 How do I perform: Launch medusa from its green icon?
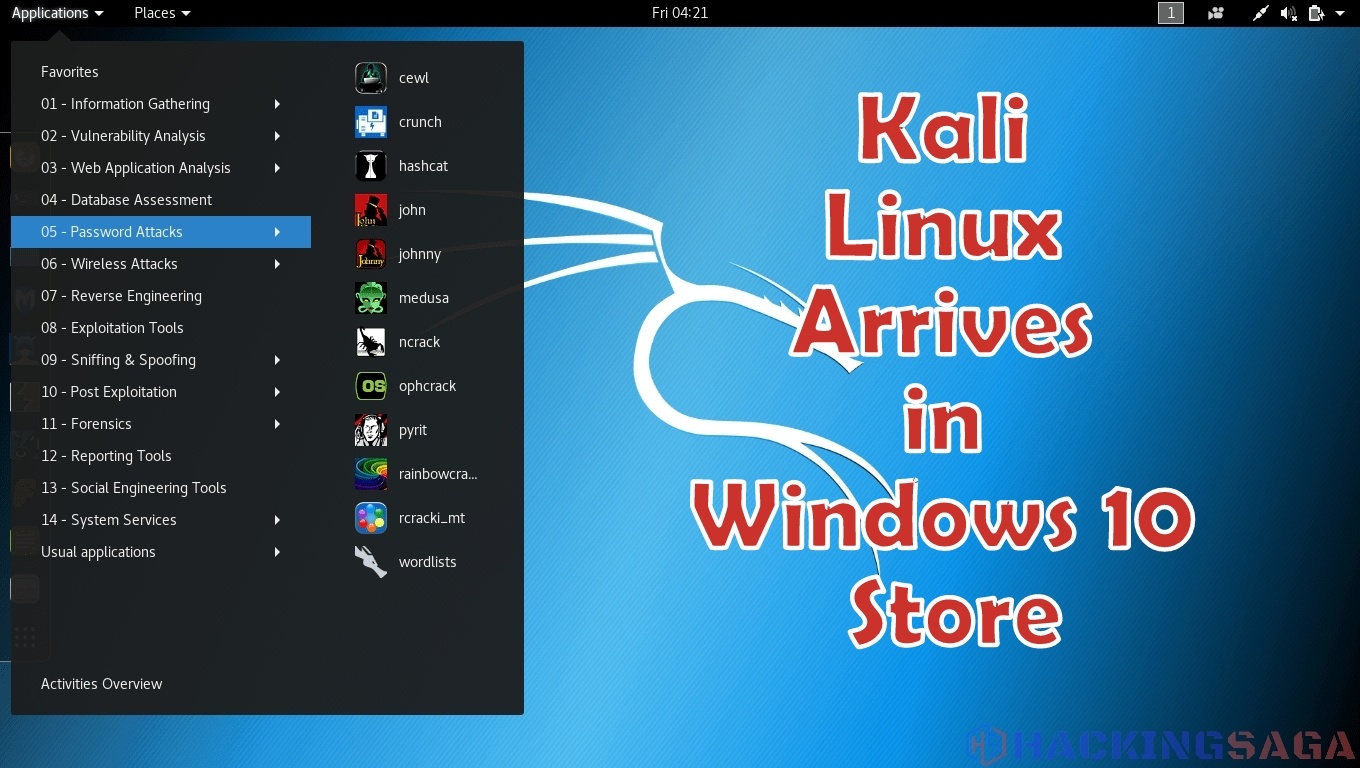(371, 298)
